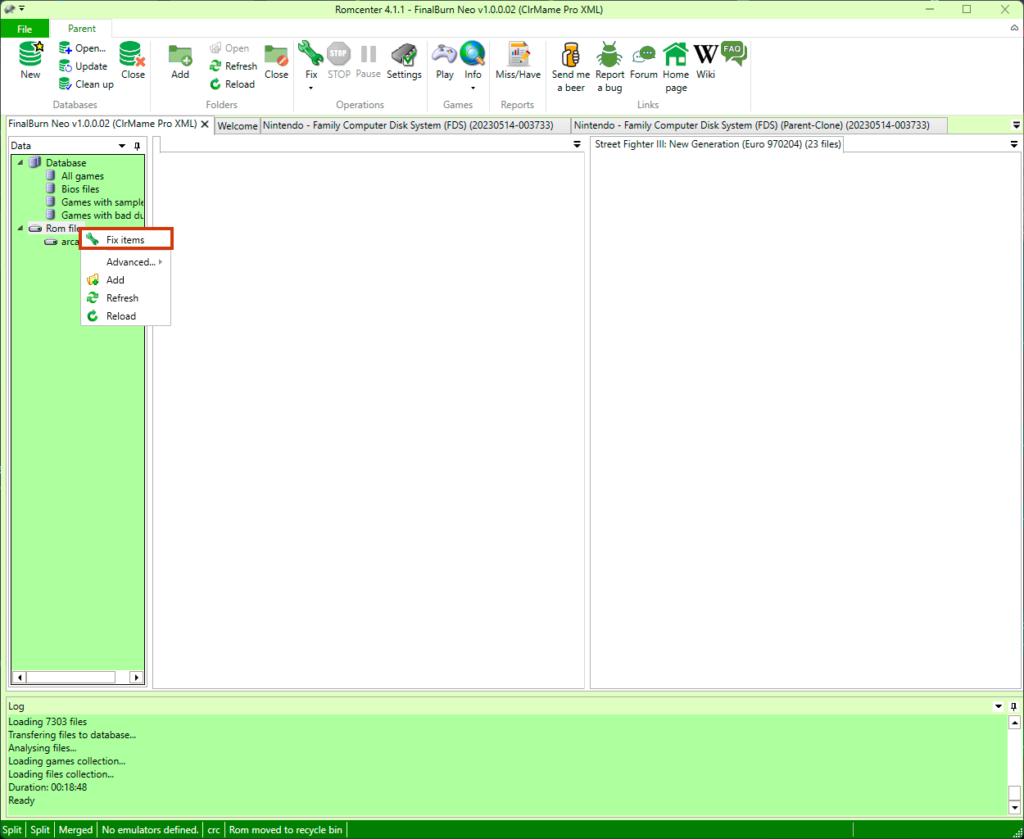
Task: Reload folders in the ribbon
Action: 232,84
